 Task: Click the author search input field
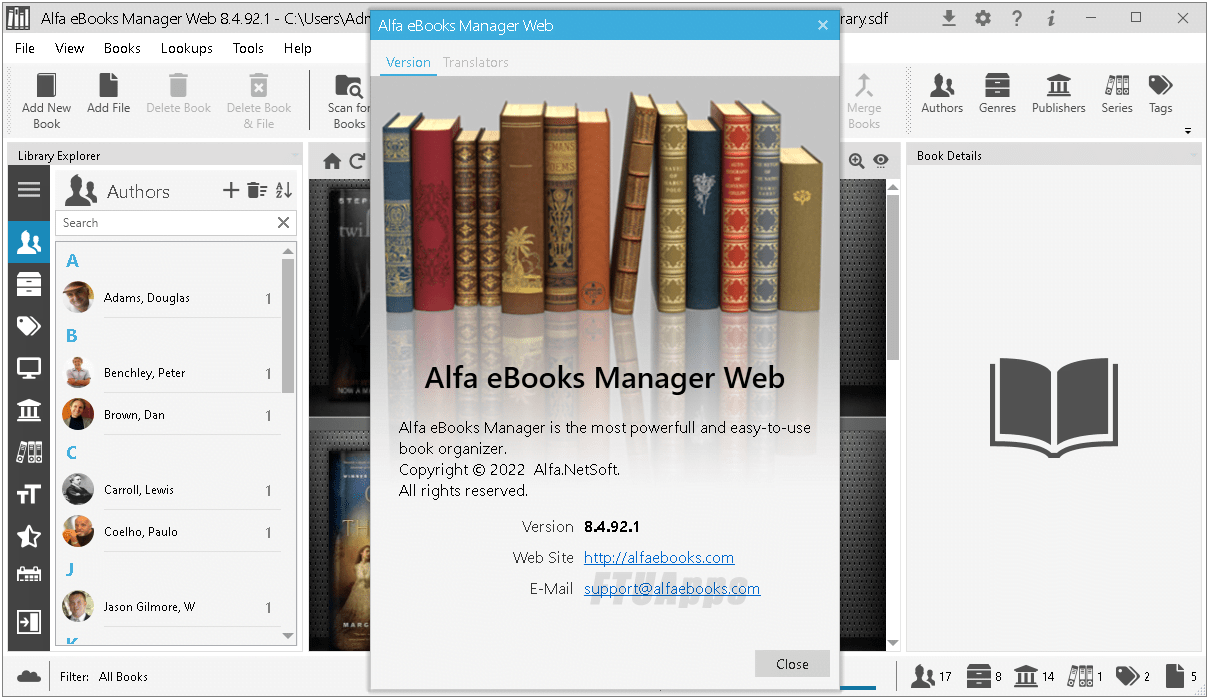[x=165, y=223]
